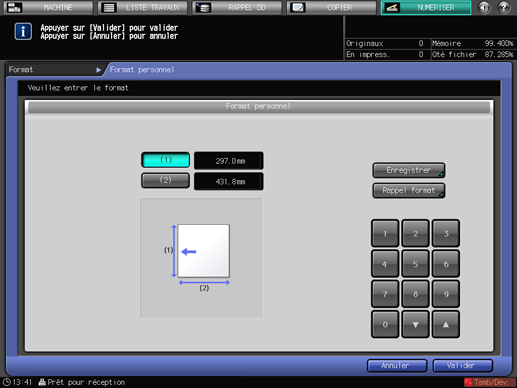Open Rappel format list
The height and width of the screenshot is (388, 517).
click(x=409, y=191)
